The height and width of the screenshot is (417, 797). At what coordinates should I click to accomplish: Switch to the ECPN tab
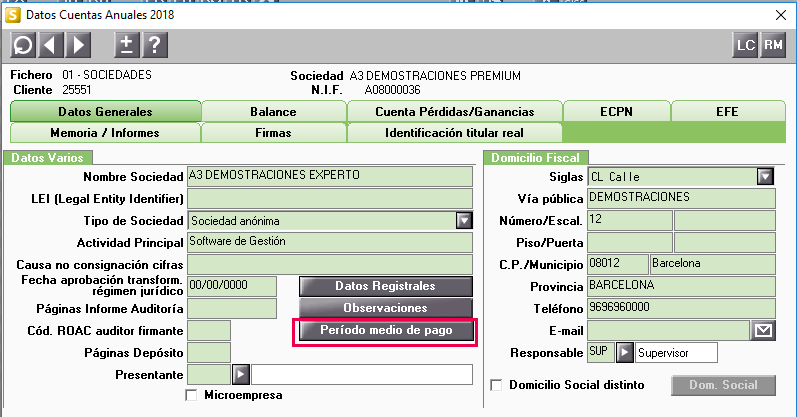(616, 111)
